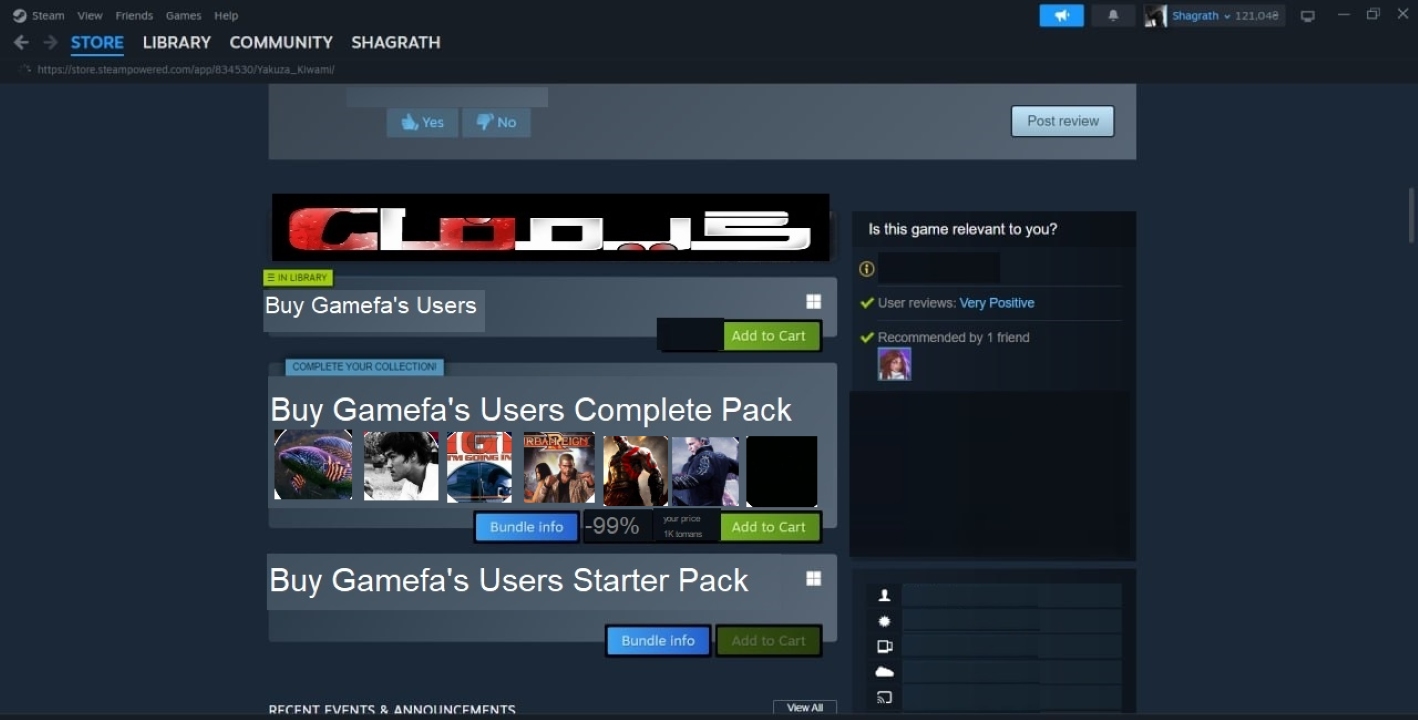Add Buy Gamefa's Users to cart

768,336
